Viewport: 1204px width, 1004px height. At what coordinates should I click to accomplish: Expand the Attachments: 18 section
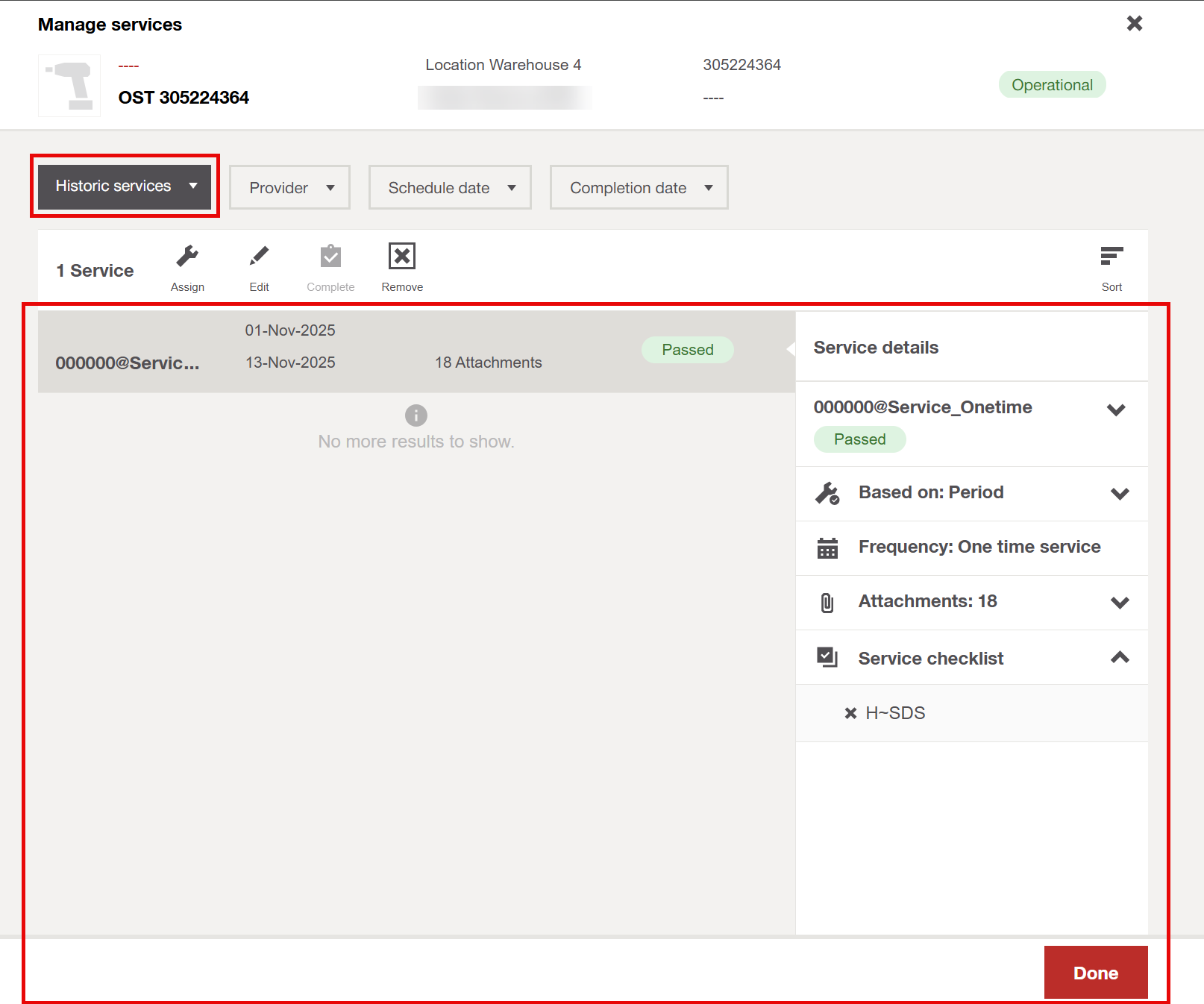pos(1120,603)
